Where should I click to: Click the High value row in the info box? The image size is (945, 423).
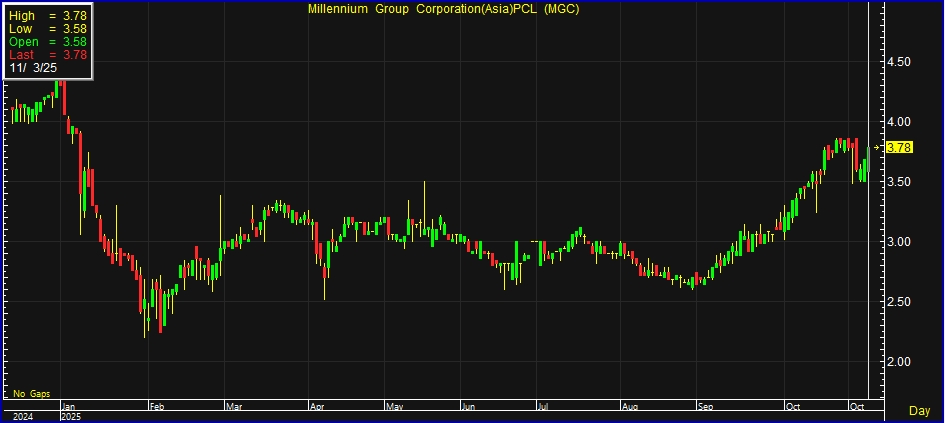point(47,17)
